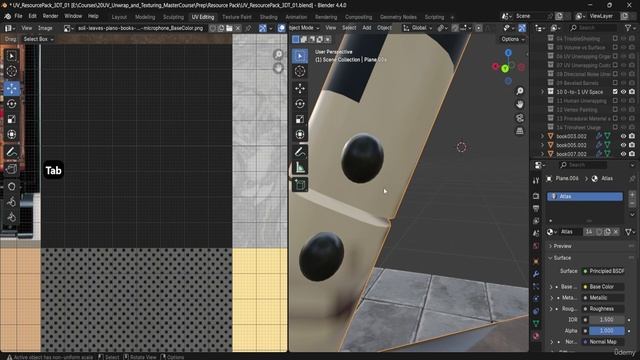Click the zoom magnifier gizmo in the 3D viewport

[x=520, y=91]
